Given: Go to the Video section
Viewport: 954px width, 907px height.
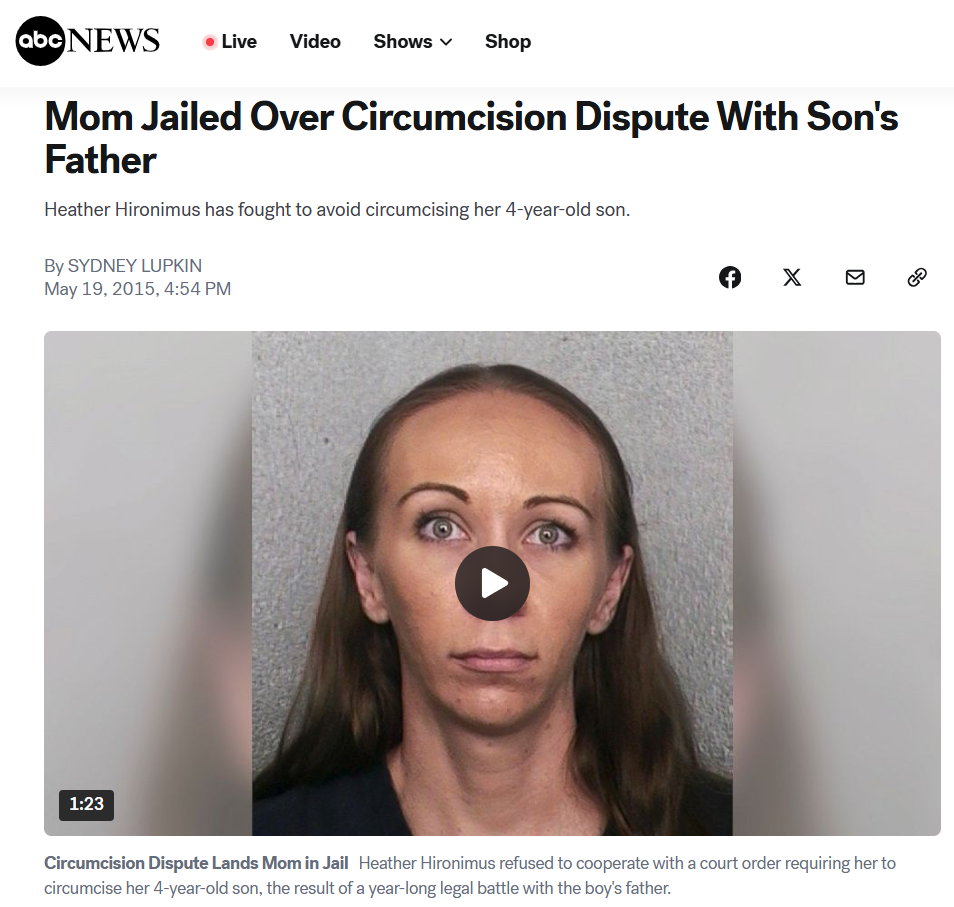Looking at the screenshot, I should tap(315, 41).
